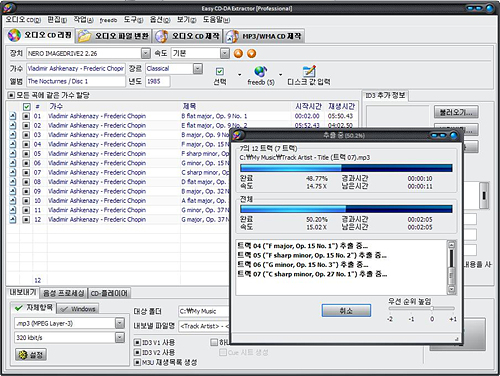This screenshot has height=376, width=500.
Task: Toggle the select-all tracks header checkbox
Action: tap(27, 107)
